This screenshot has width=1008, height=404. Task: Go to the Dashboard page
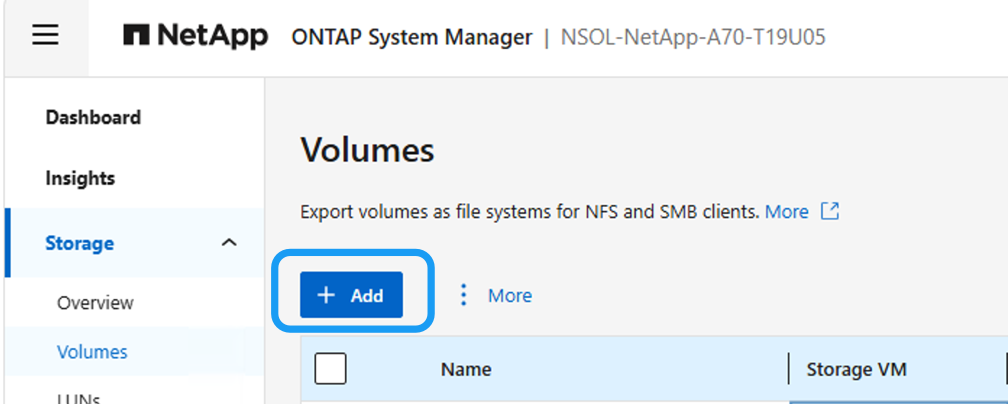tap(93, 118)
